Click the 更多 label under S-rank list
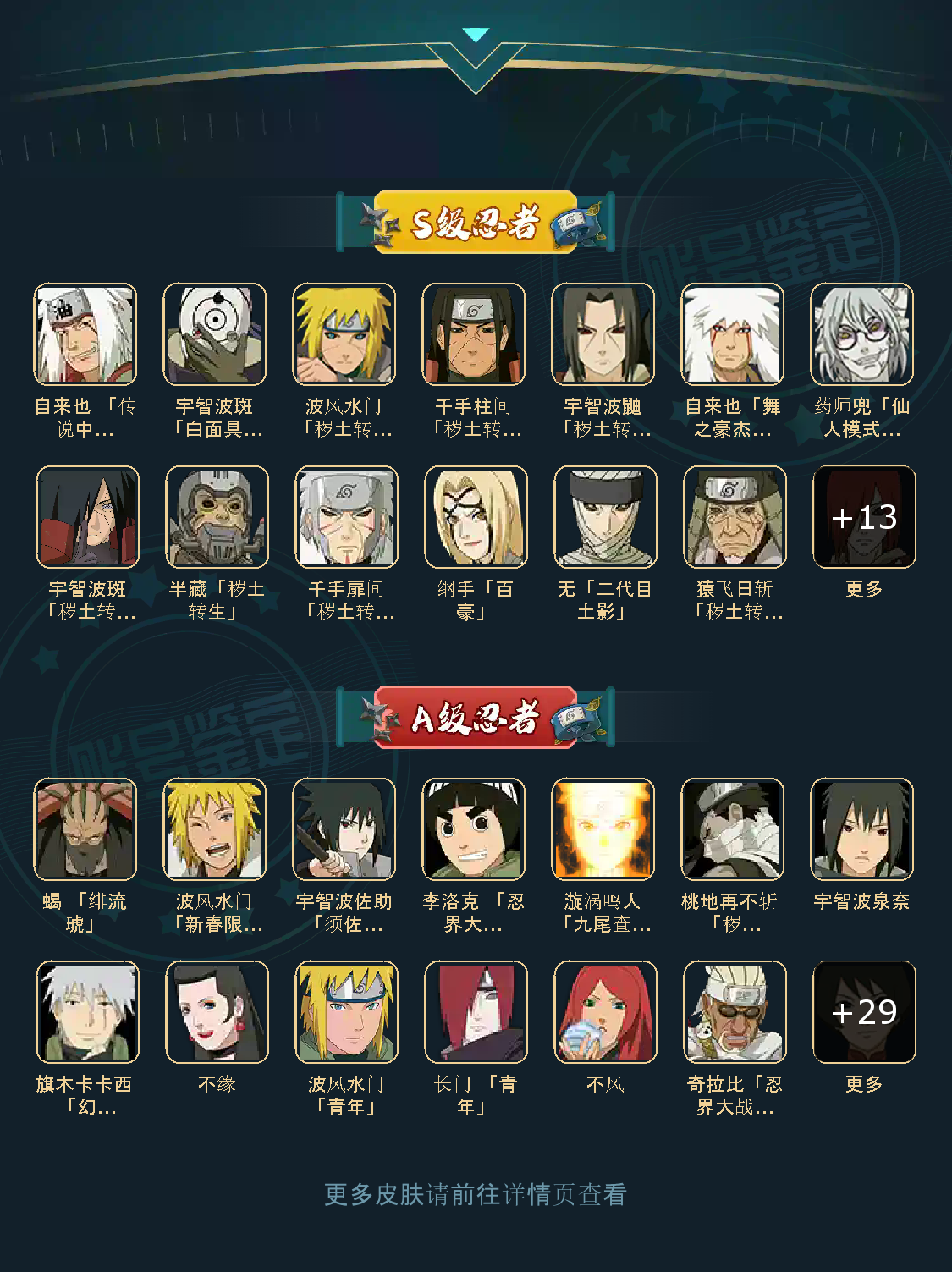The width and height of the screenshot is (952, 1272). coord(864,589)
